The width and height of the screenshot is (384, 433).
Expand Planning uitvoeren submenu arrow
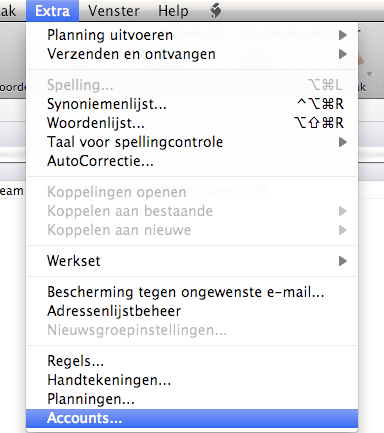pos(343,35)
